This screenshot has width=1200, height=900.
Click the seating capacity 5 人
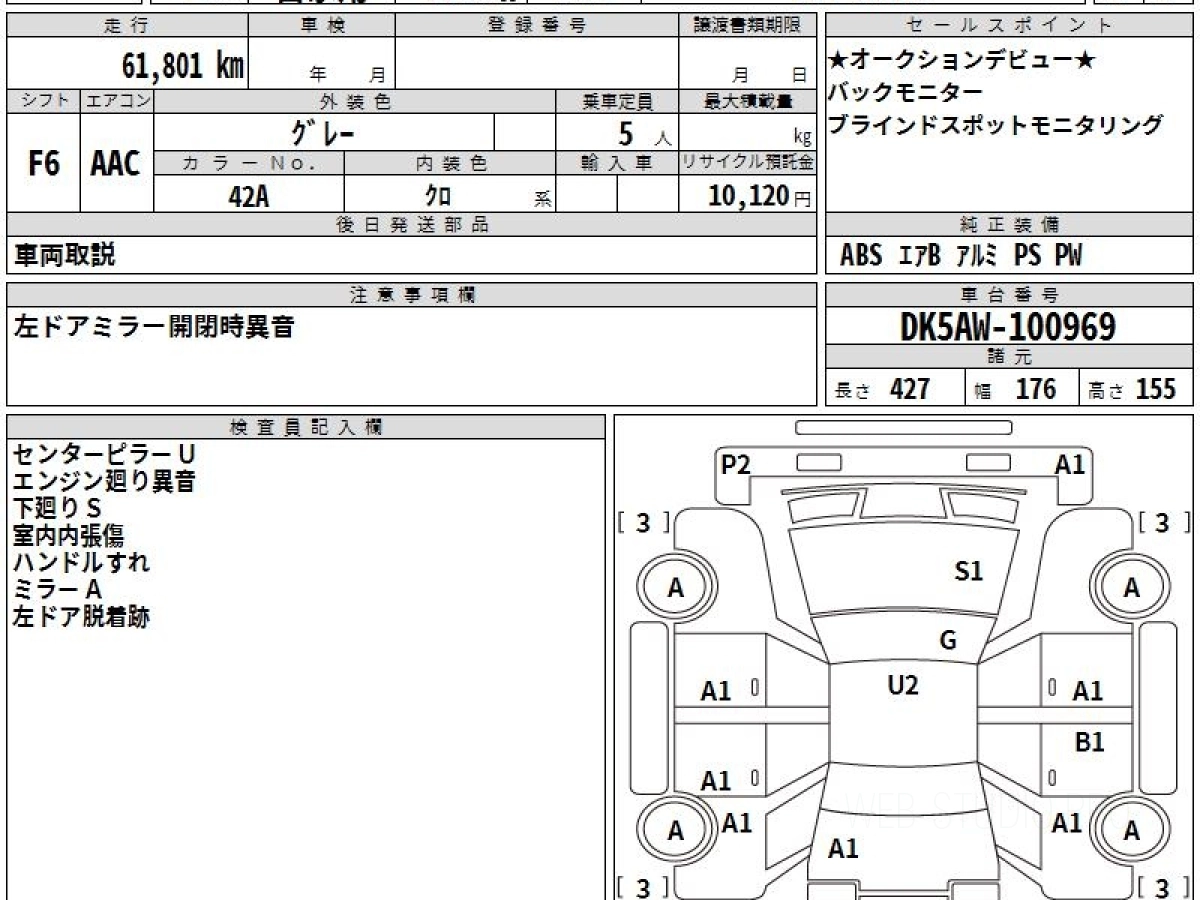point(644,133)
